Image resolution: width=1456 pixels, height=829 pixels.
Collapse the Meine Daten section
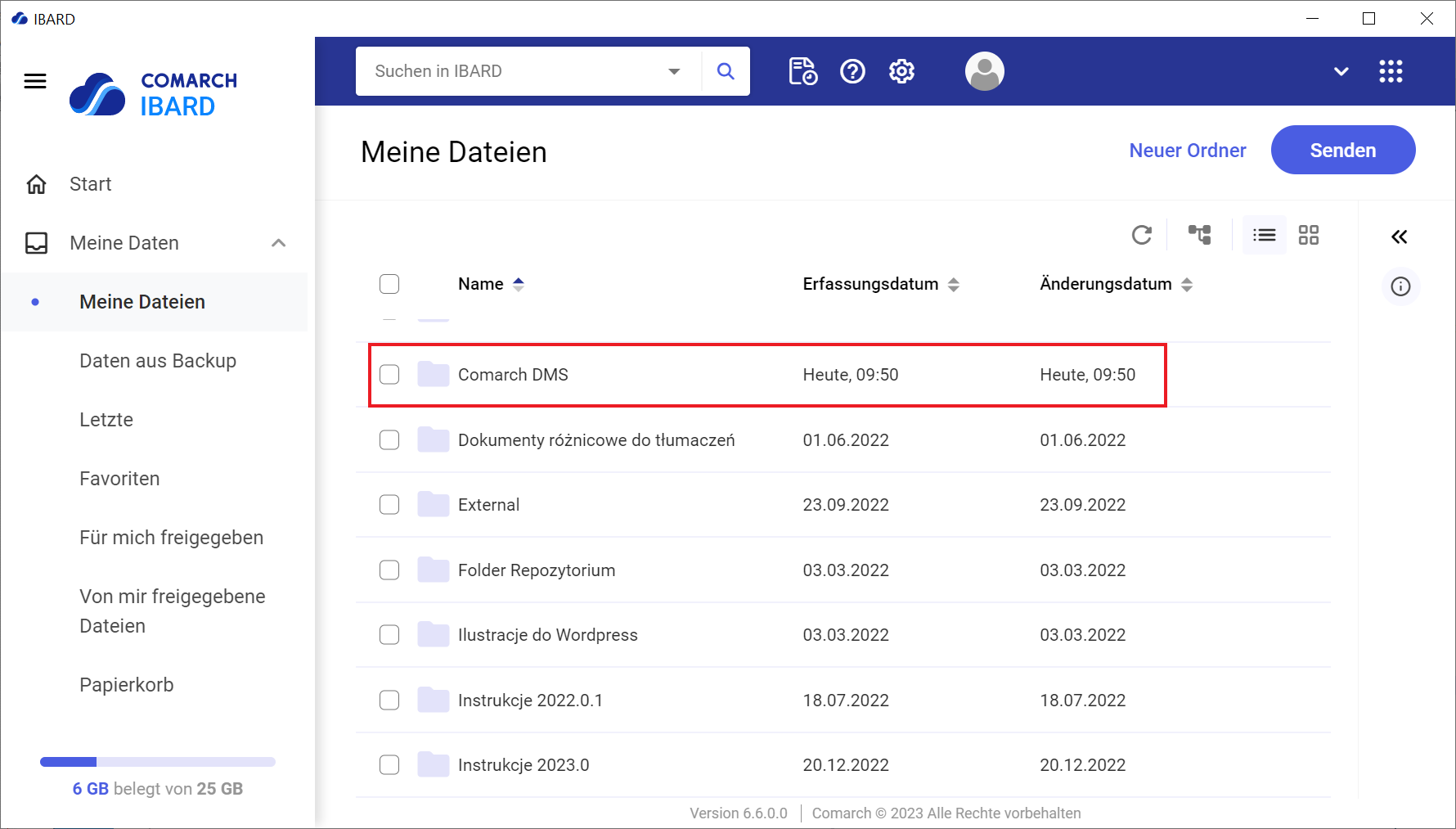[x=279, y=243]
